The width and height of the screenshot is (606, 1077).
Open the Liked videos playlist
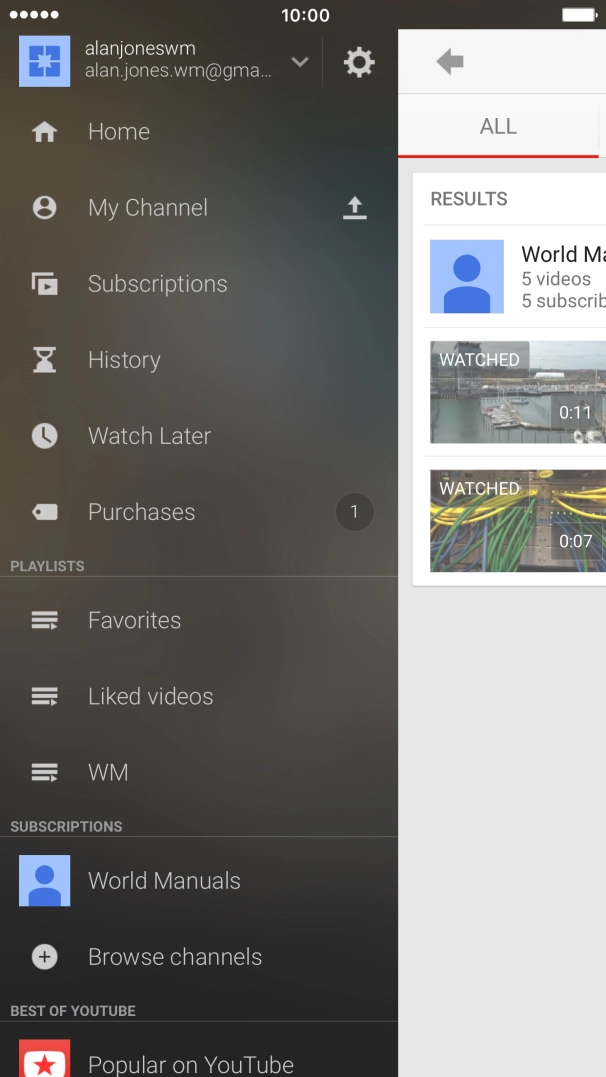150,696
